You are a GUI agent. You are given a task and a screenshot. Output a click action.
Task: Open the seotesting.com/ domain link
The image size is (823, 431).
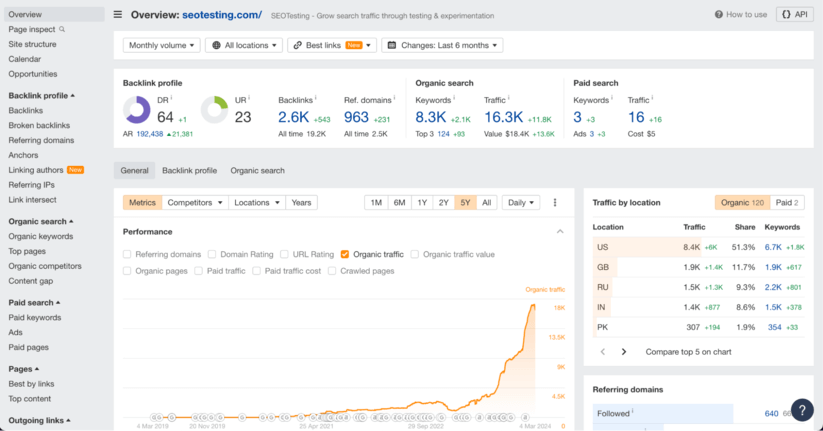(223, 15)
